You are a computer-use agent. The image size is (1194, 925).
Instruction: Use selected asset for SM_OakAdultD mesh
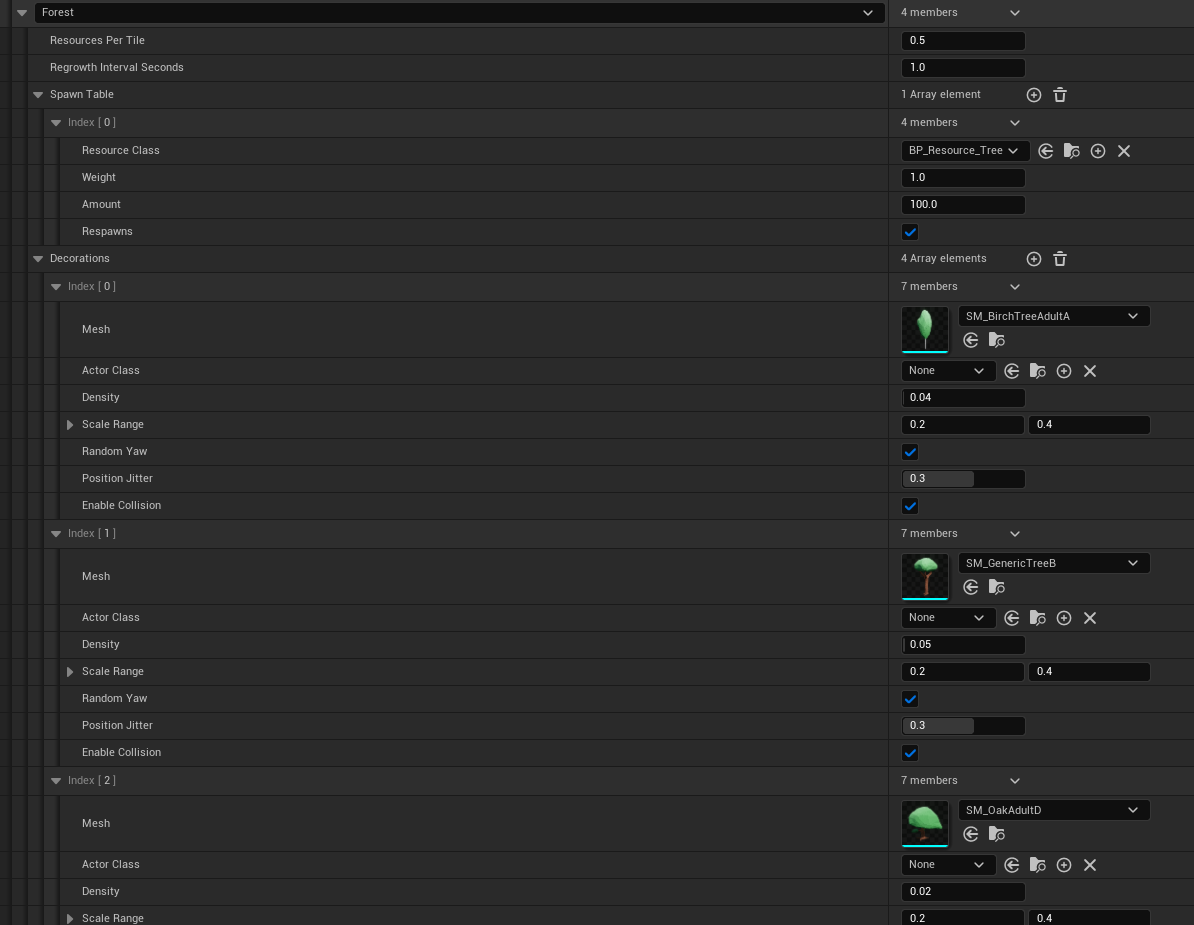coord(970,834)
